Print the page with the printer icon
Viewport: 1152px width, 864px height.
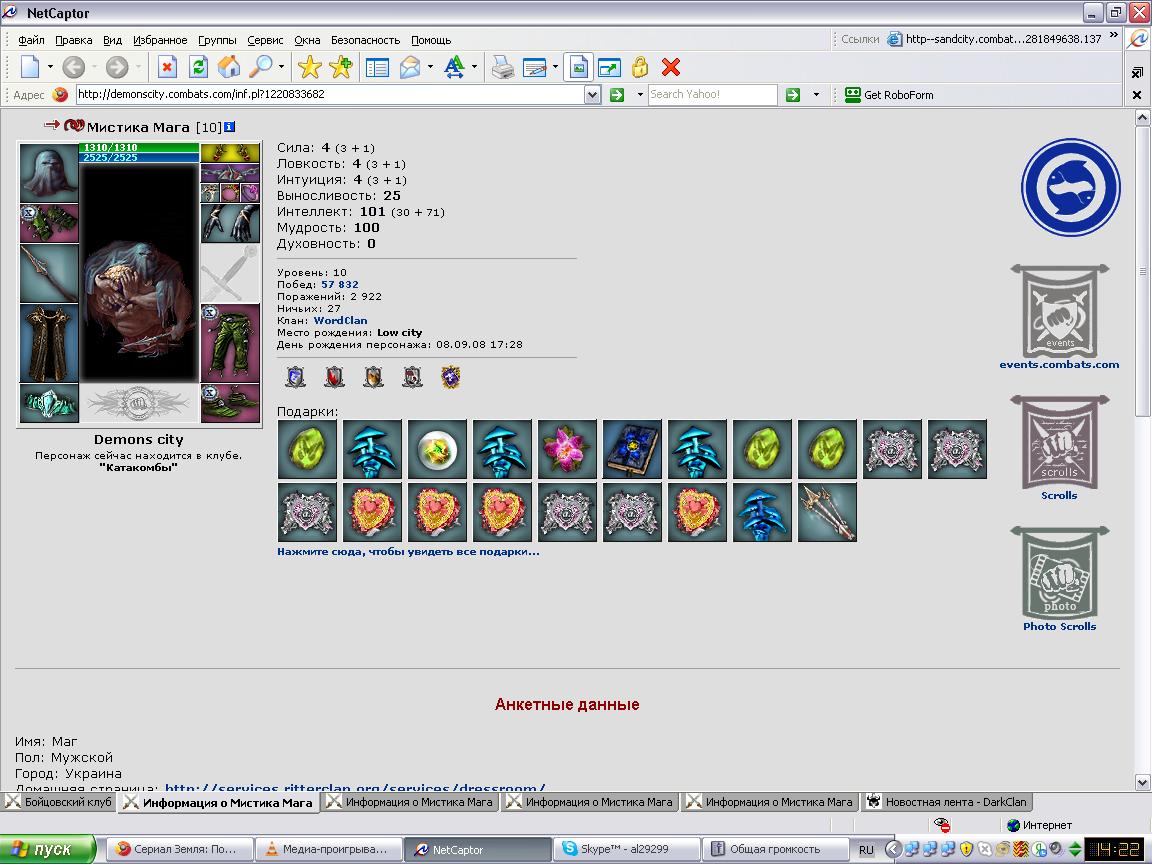point(503,68)
